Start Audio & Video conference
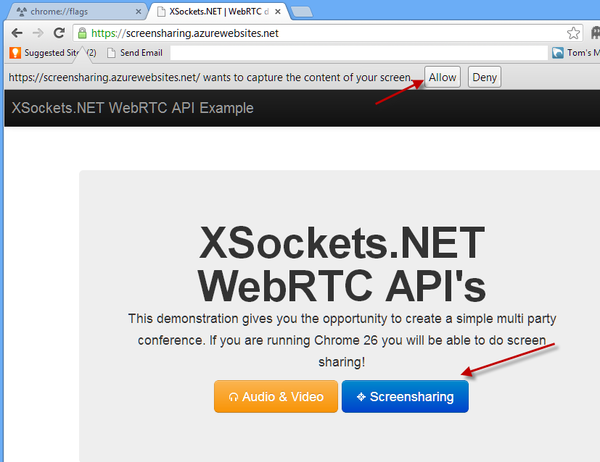 [276, 396]
